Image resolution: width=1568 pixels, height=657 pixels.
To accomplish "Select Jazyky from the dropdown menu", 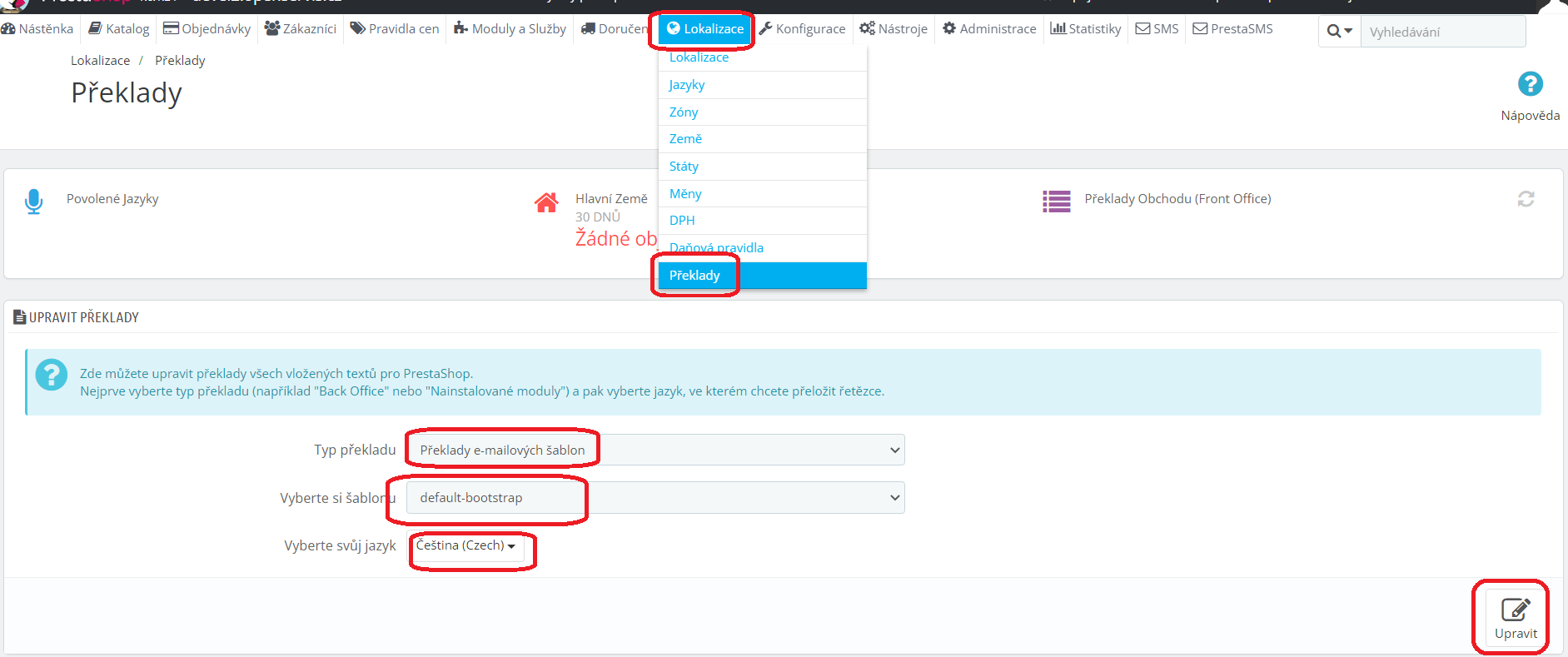I will click(x=687, y=85).
